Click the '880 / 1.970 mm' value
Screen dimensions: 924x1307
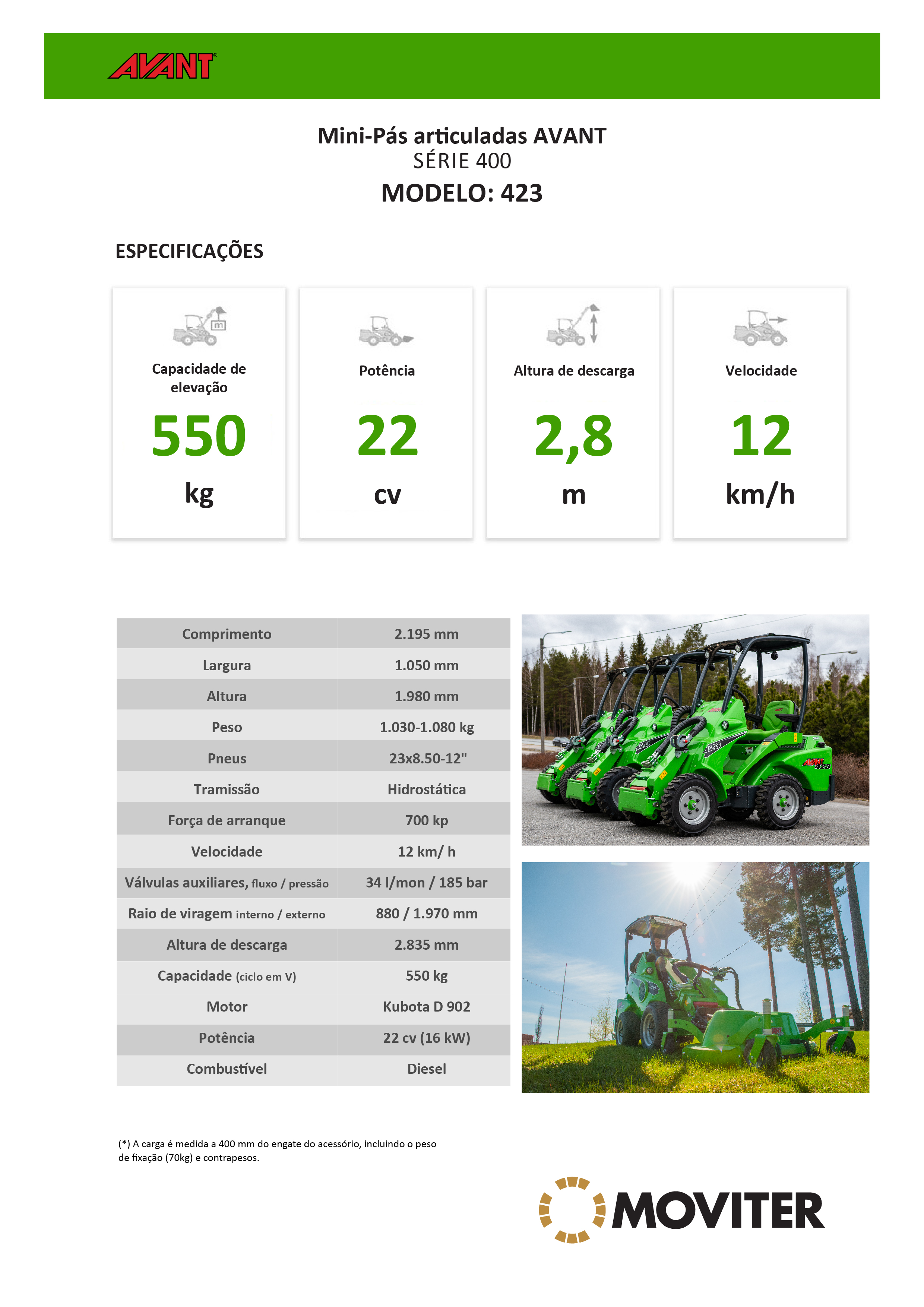tap(426, 914)
